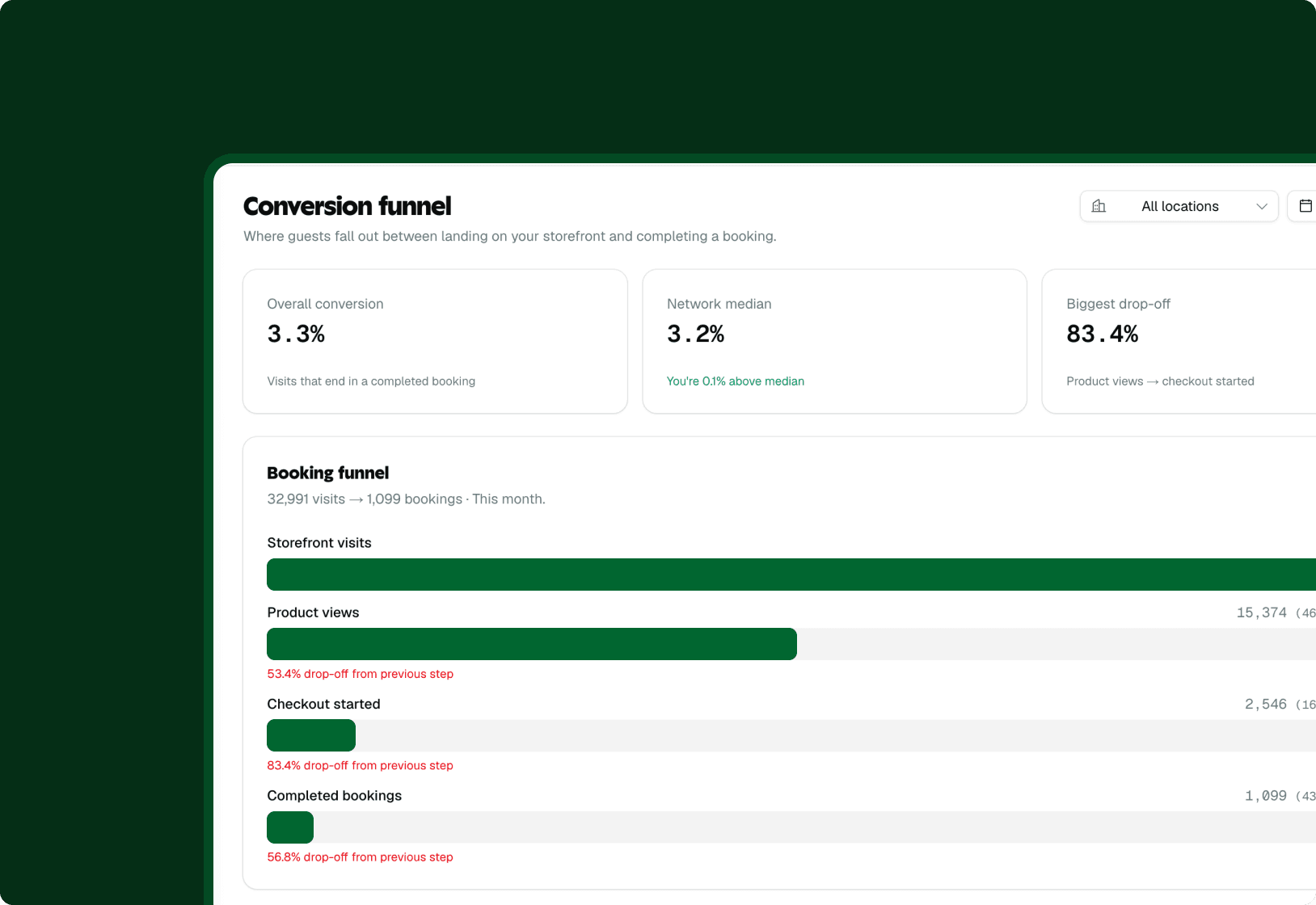This screenshot has width=1316, height=905.
Task: Click the Checkout started label
Action: tap(323, 704)
